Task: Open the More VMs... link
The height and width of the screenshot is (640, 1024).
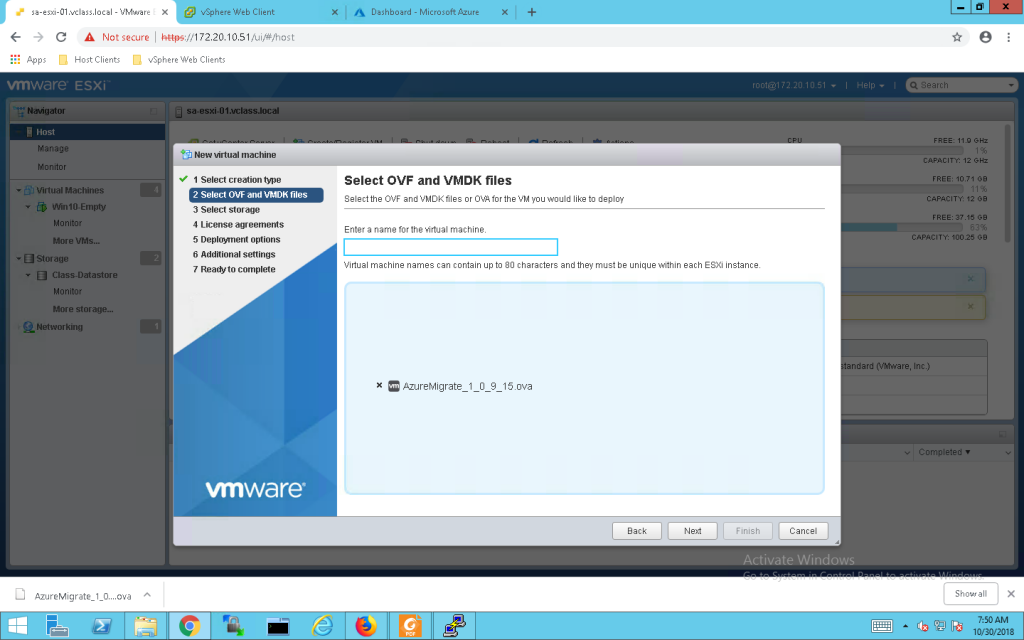Action: (76, 241)
